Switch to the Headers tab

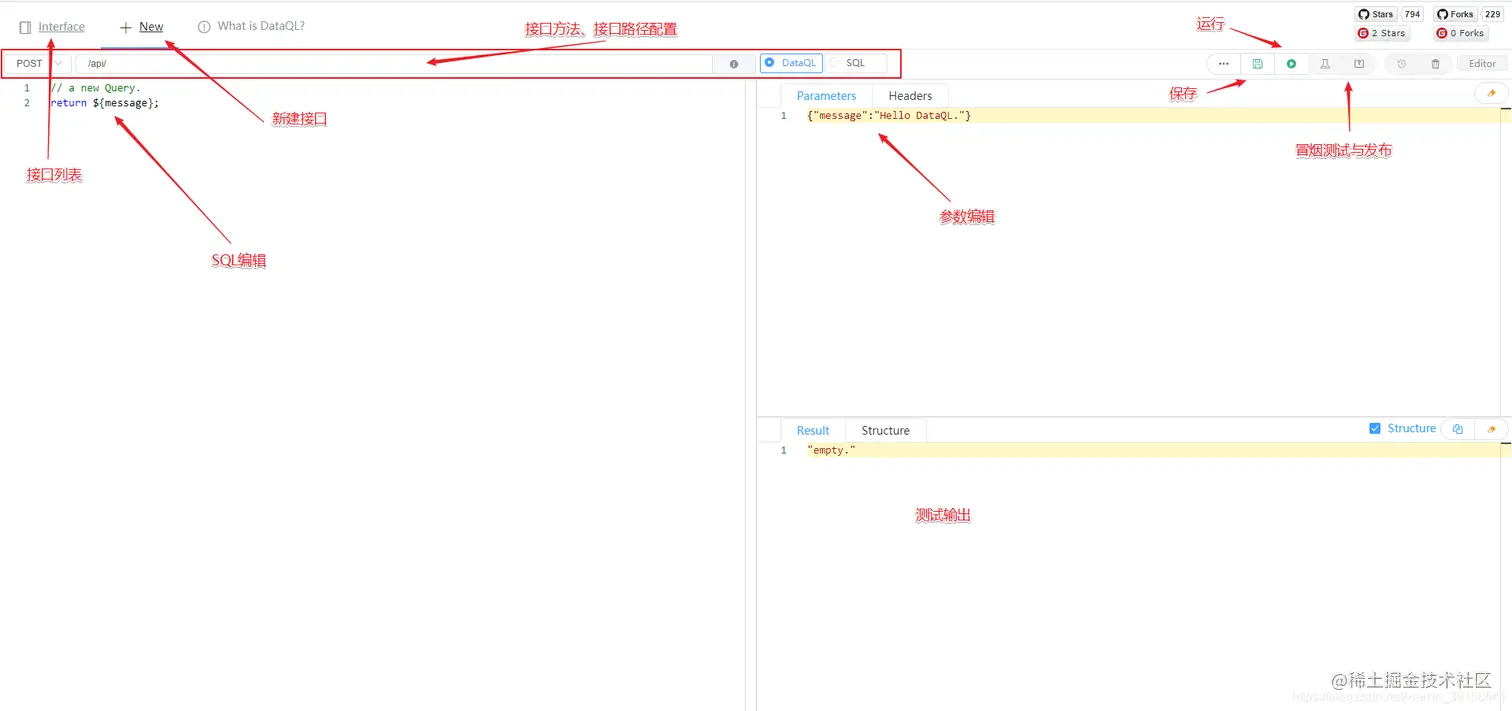point(910,96)
